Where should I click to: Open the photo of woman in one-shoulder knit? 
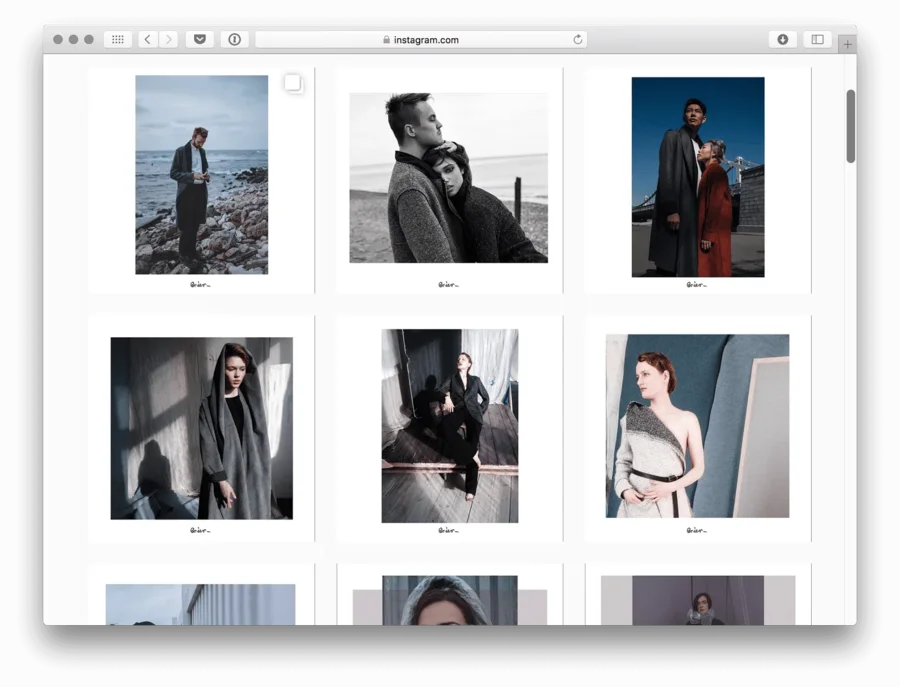[x=697, y=426]
